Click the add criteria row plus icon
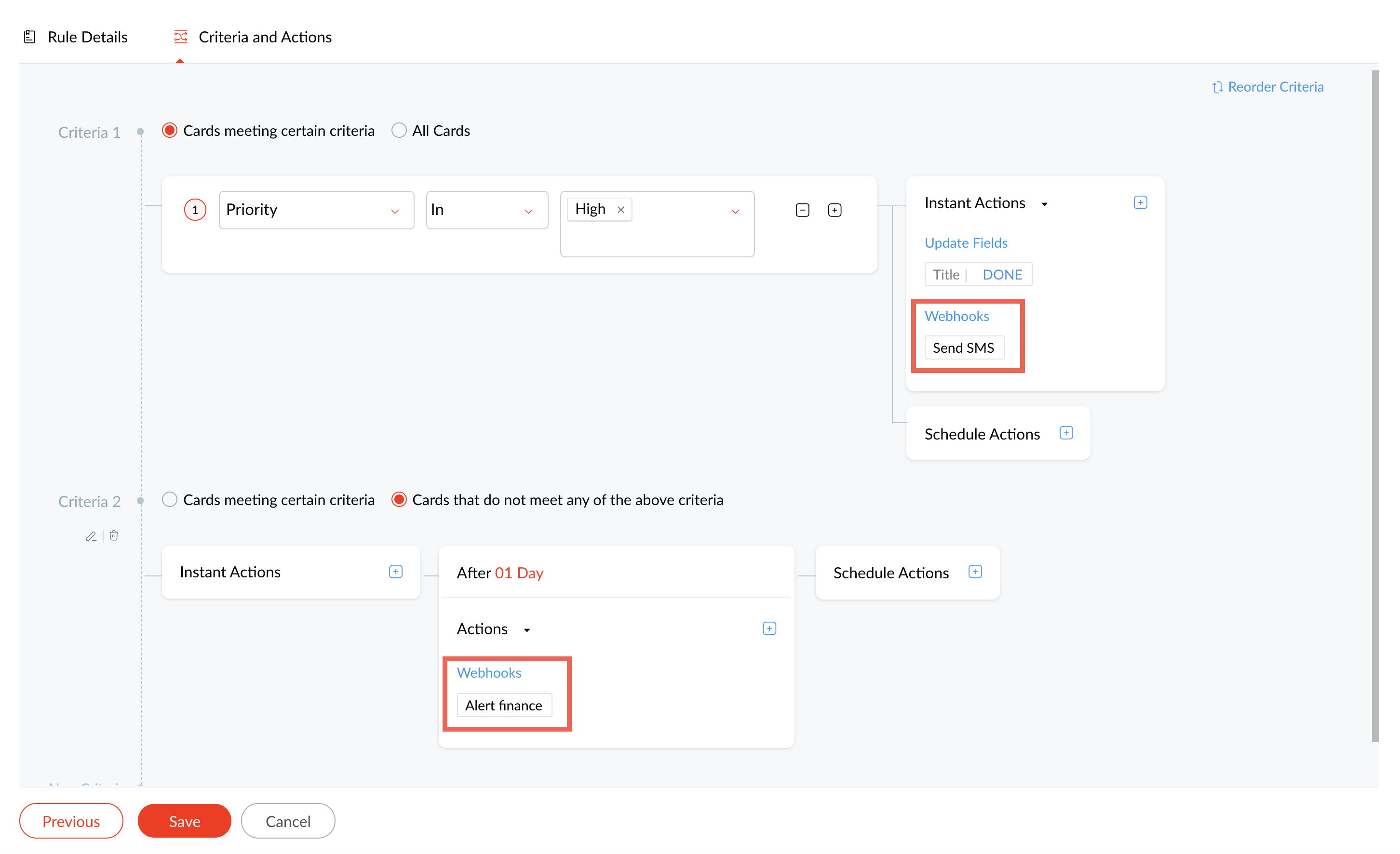Screen dimensions: 1400x854 pyautogui.click(x=834, y=210)
